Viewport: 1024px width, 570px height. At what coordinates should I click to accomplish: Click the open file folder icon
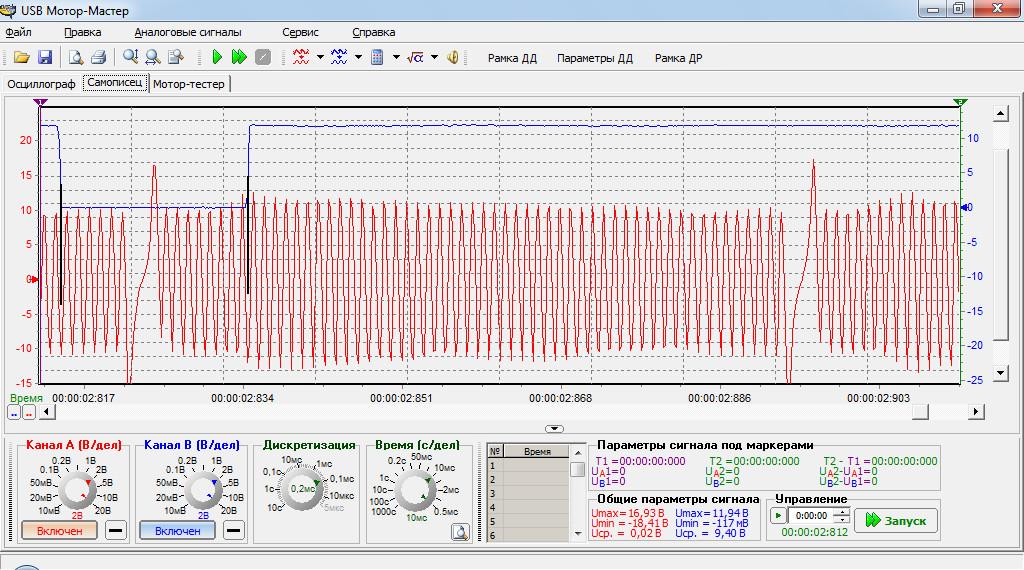(x=20, y=58)
